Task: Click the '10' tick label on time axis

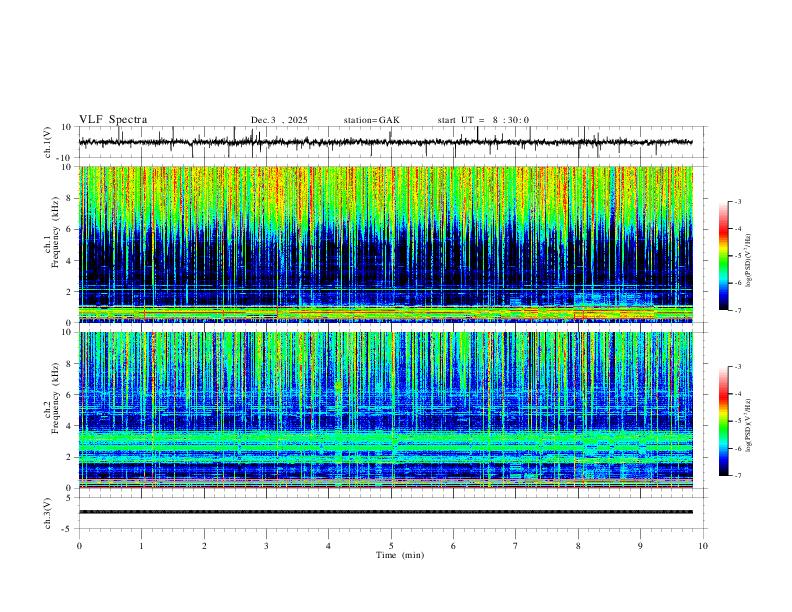Action: 703,546
